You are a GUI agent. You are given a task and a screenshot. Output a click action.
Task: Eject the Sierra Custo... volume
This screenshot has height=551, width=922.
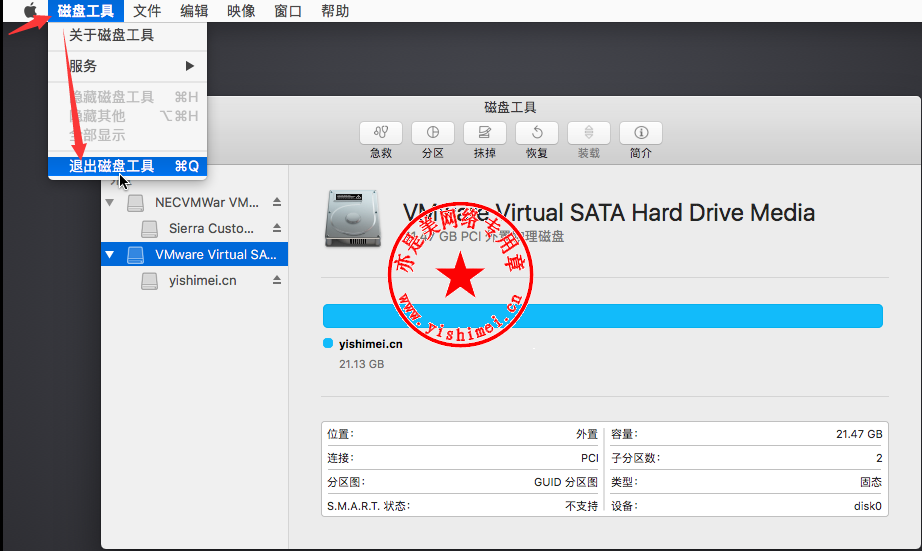point(277,228)
